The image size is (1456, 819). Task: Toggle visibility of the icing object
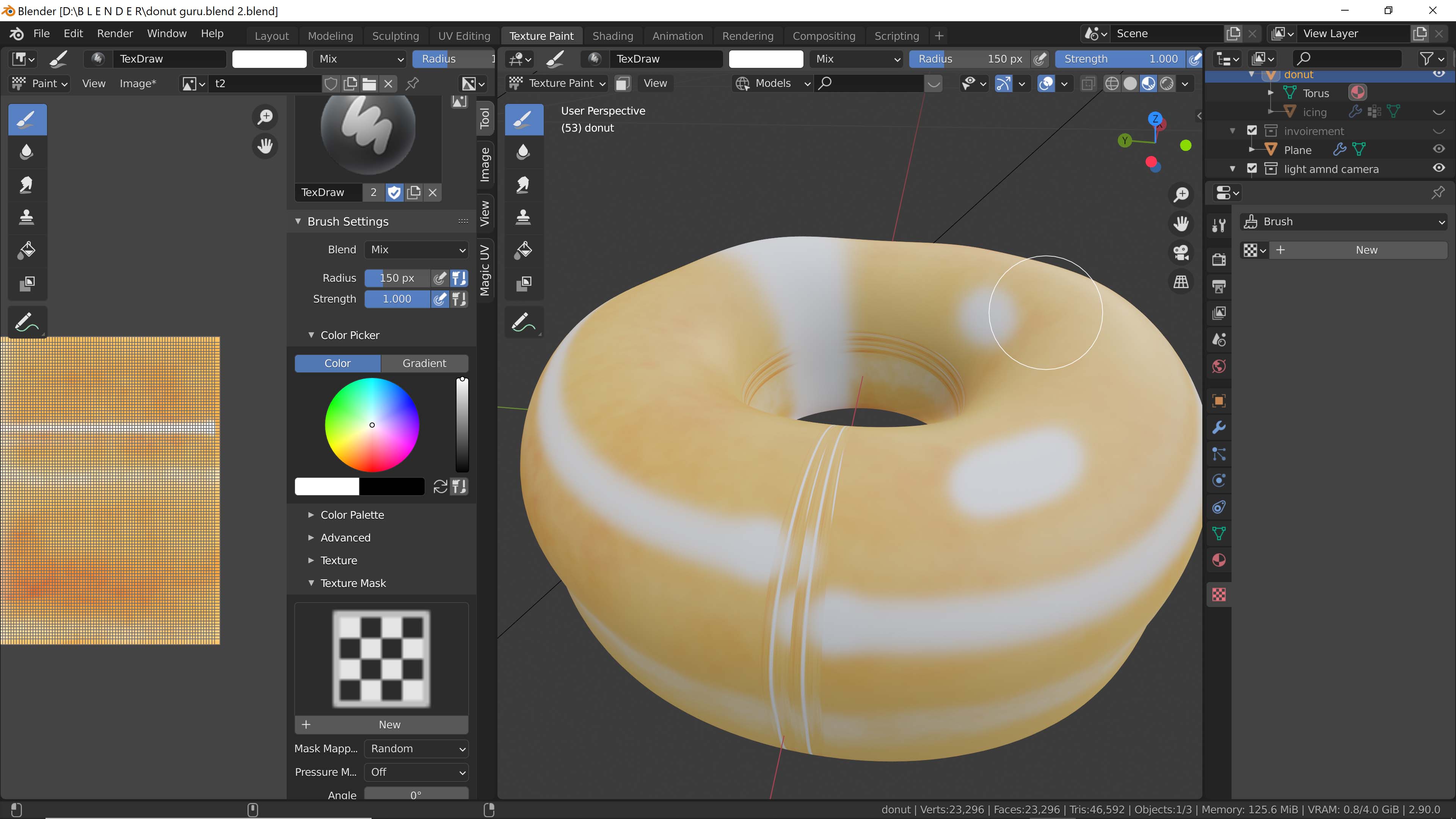1439,112
